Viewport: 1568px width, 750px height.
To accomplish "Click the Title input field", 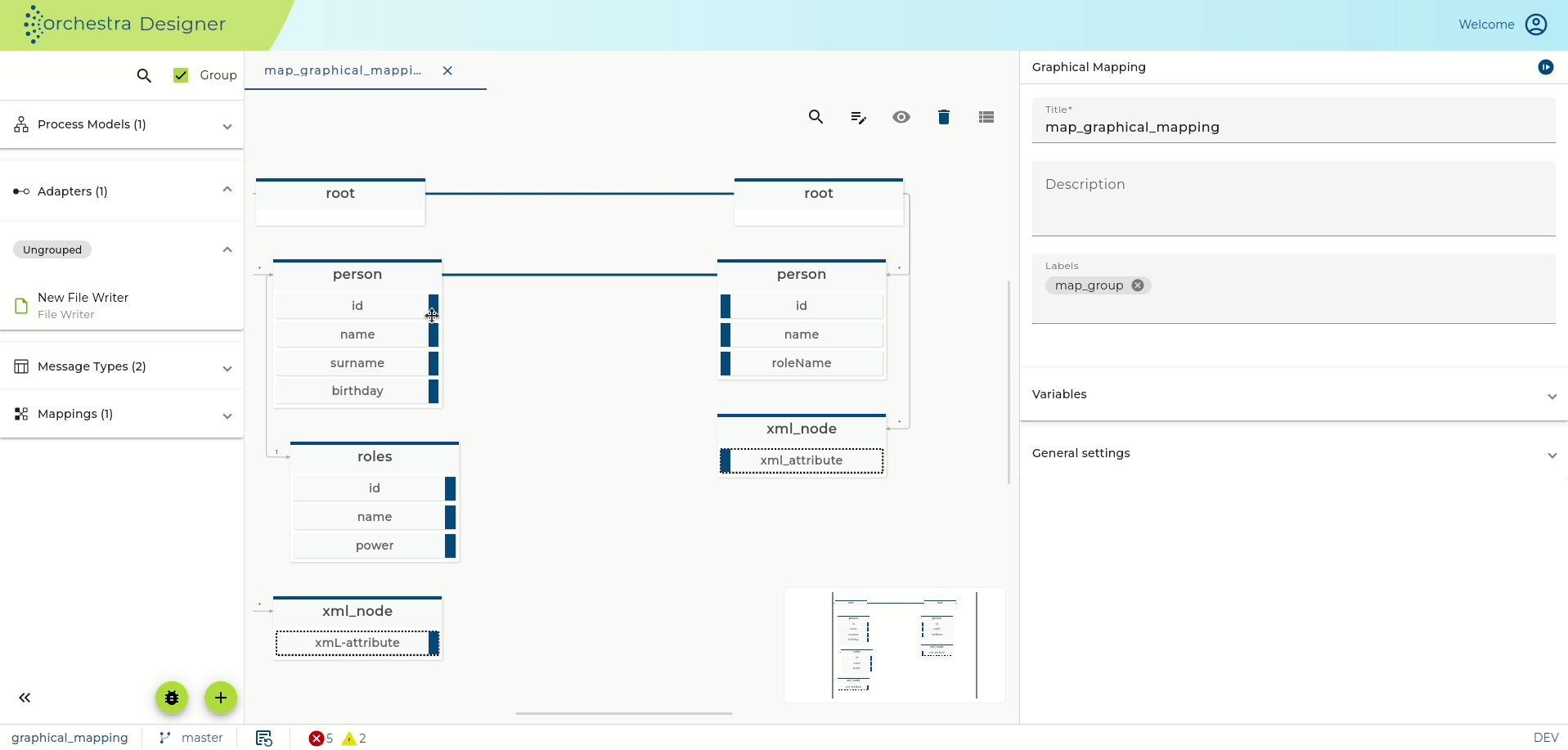I will click(x=1293, y=120).
